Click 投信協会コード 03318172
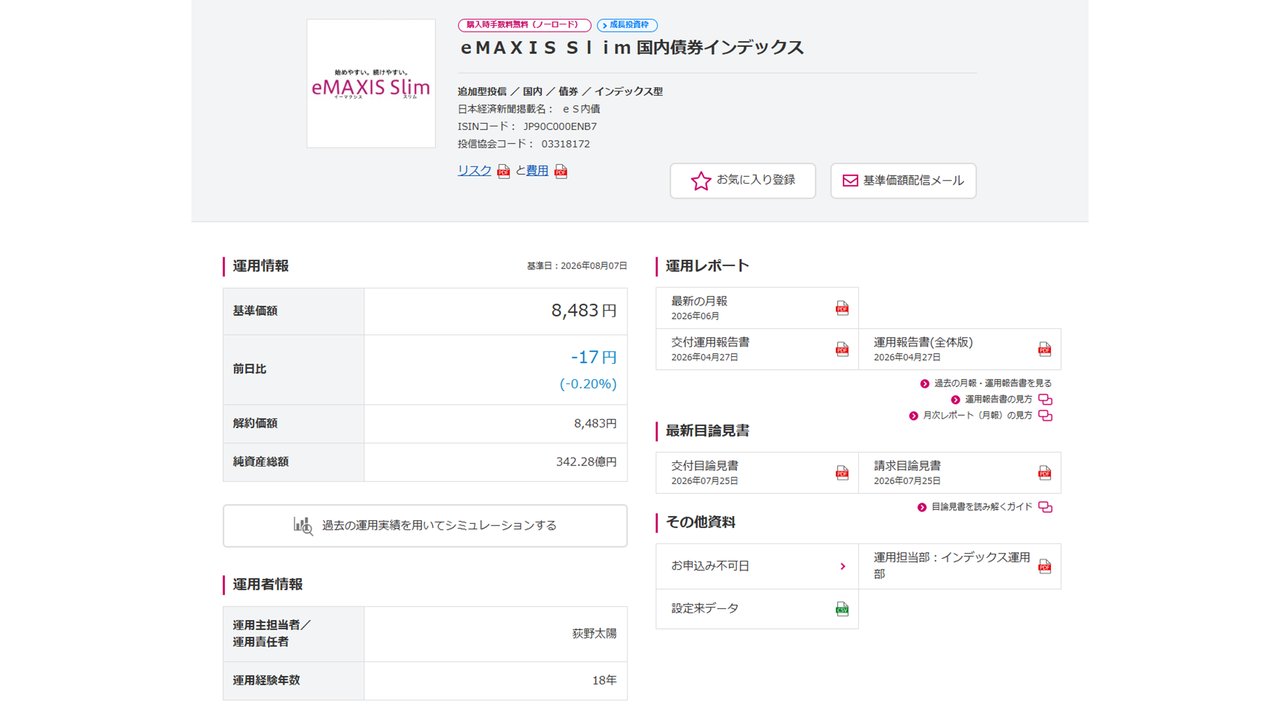The height and width of the screenshot is (720, 1280). [x=565, y=144]
